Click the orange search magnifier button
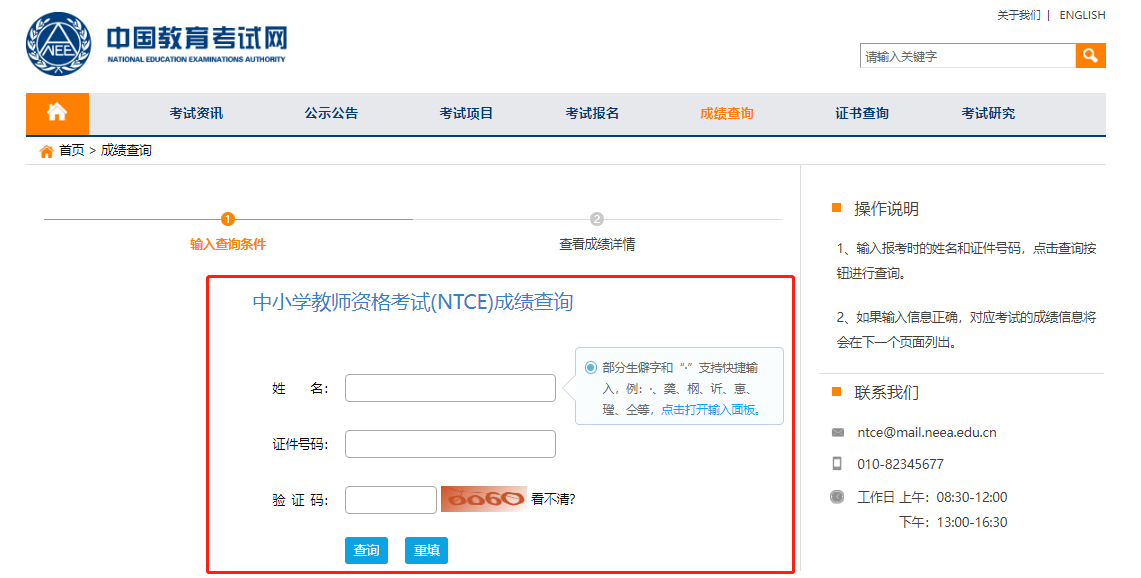Screen dimensions: 1141x578 [x=1090, y=56]
